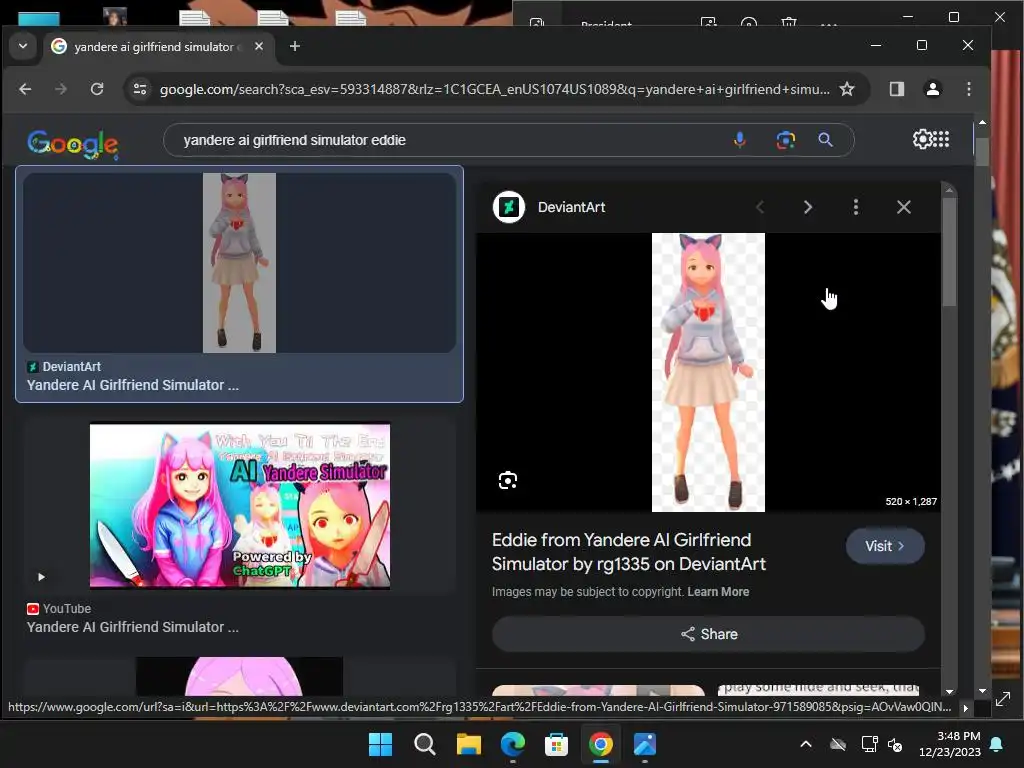This screenshot has height=768, width=1024.
Task: Click the related image thumbnail below Share
Action: pyautogui.click(x=598, y=690)
